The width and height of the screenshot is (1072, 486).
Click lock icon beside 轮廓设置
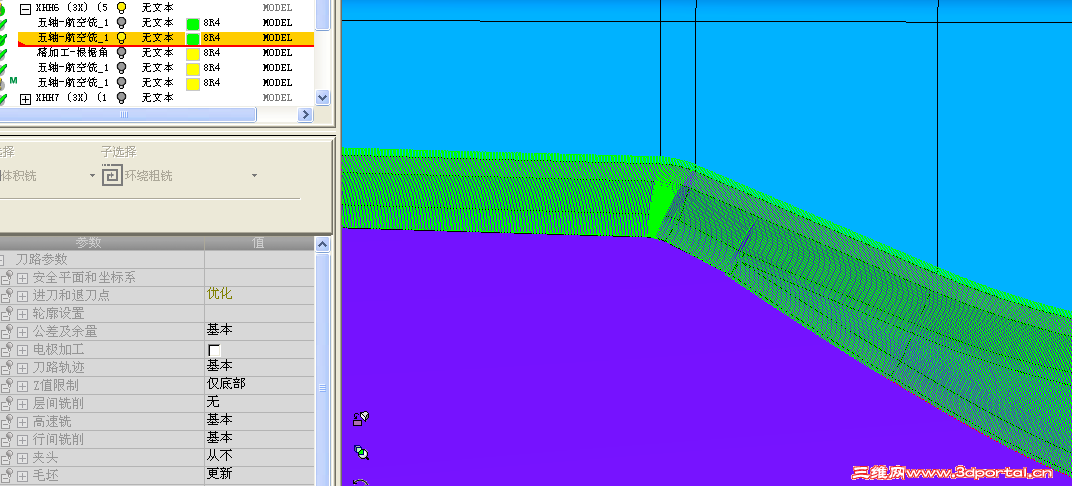[8, 313]
